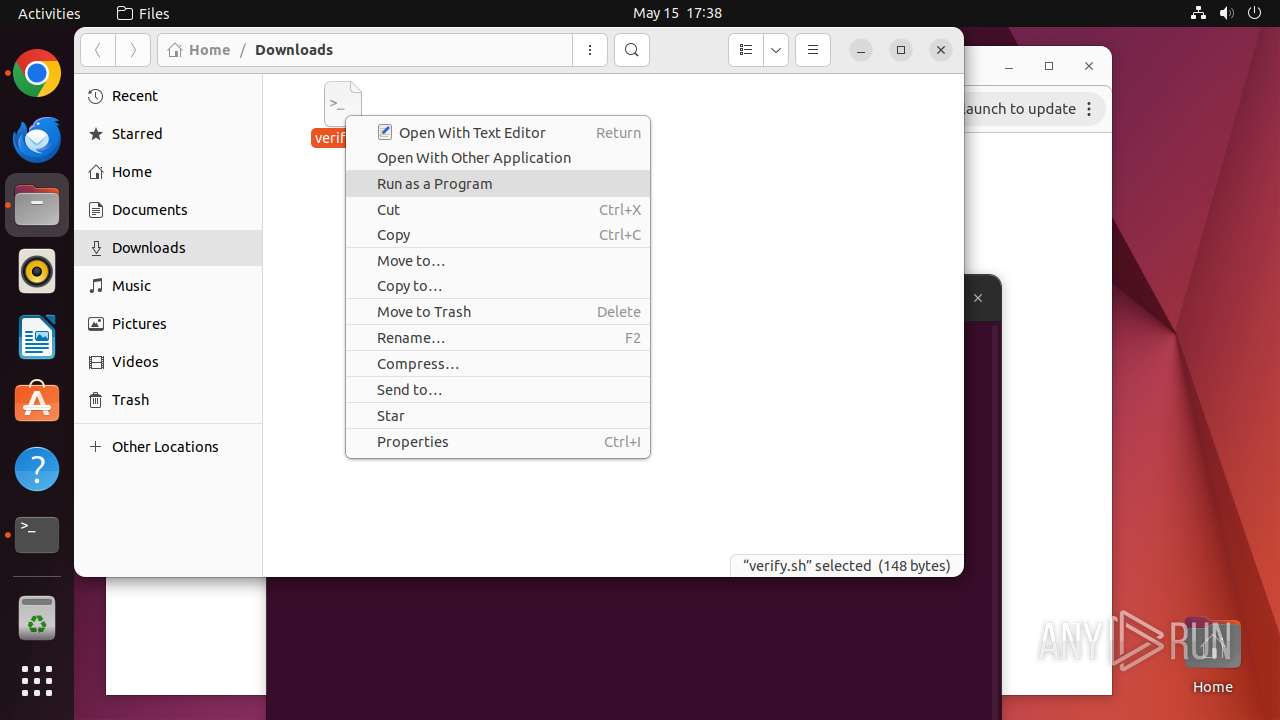Expand the view options dropdown arrow
1280x720 pixels.
point(776,50)
